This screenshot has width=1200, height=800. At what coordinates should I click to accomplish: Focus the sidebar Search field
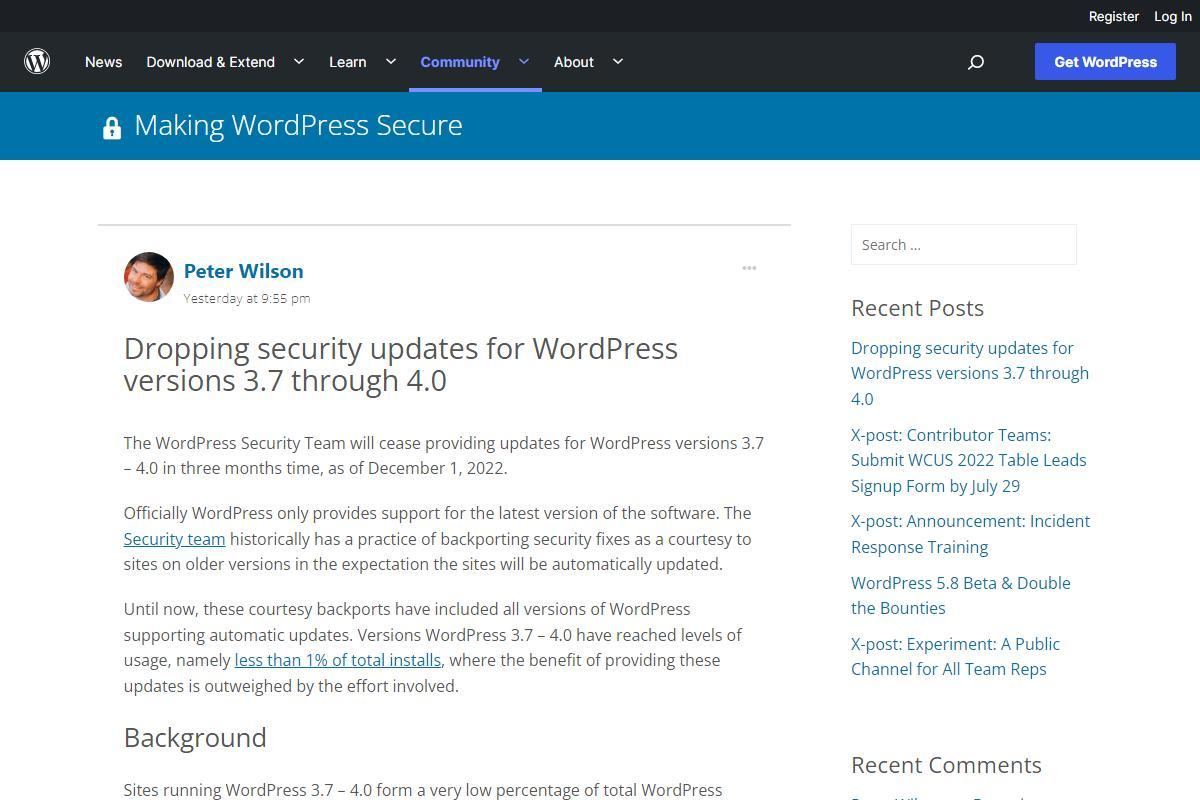click(964, 245)
